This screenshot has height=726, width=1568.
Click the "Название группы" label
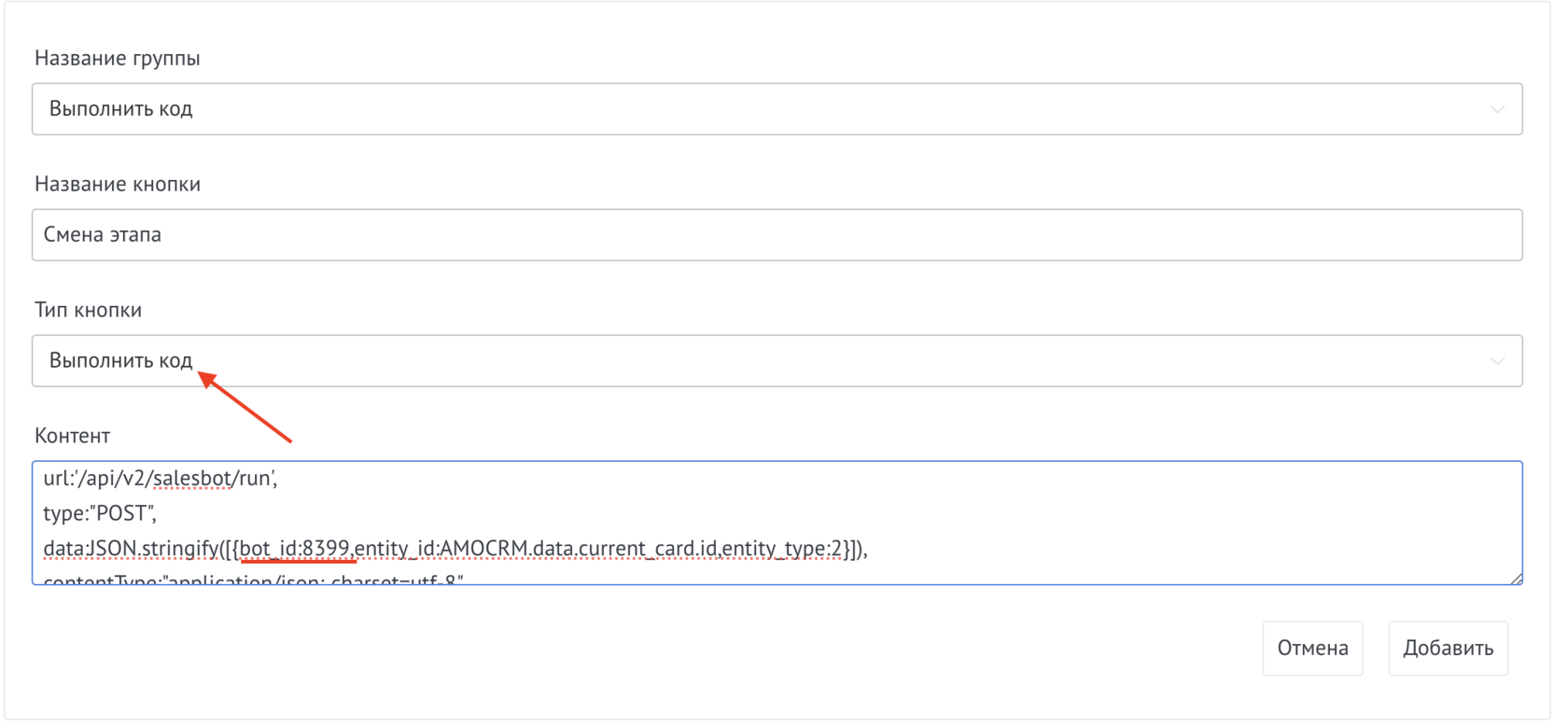pyautogui.click(x=118, y=58)
